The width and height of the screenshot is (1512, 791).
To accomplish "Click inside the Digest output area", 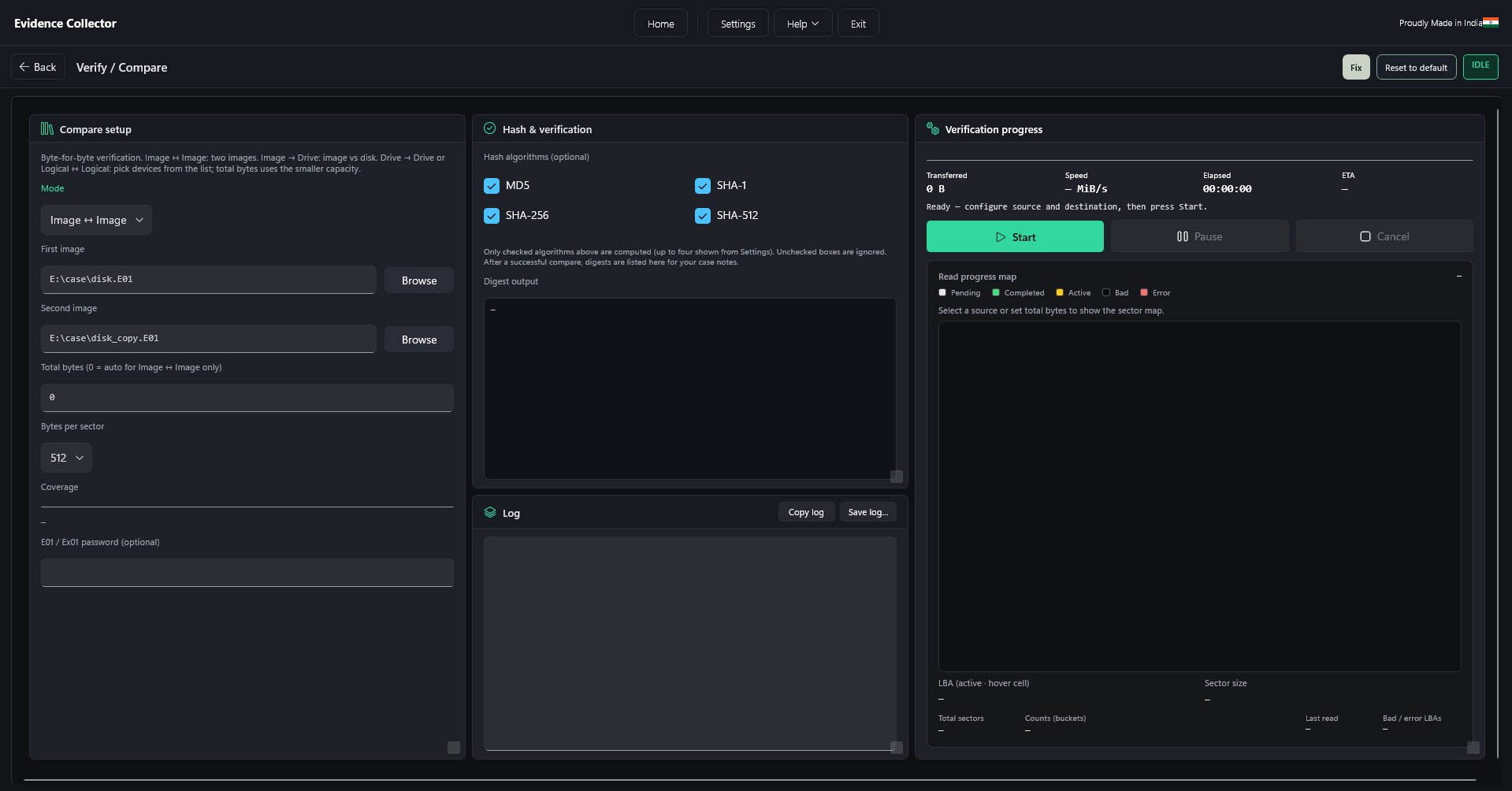I will point(689,388).
